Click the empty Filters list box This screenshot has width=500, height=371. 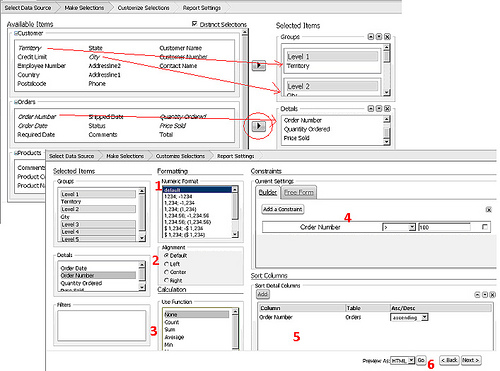tap(102, 326)
